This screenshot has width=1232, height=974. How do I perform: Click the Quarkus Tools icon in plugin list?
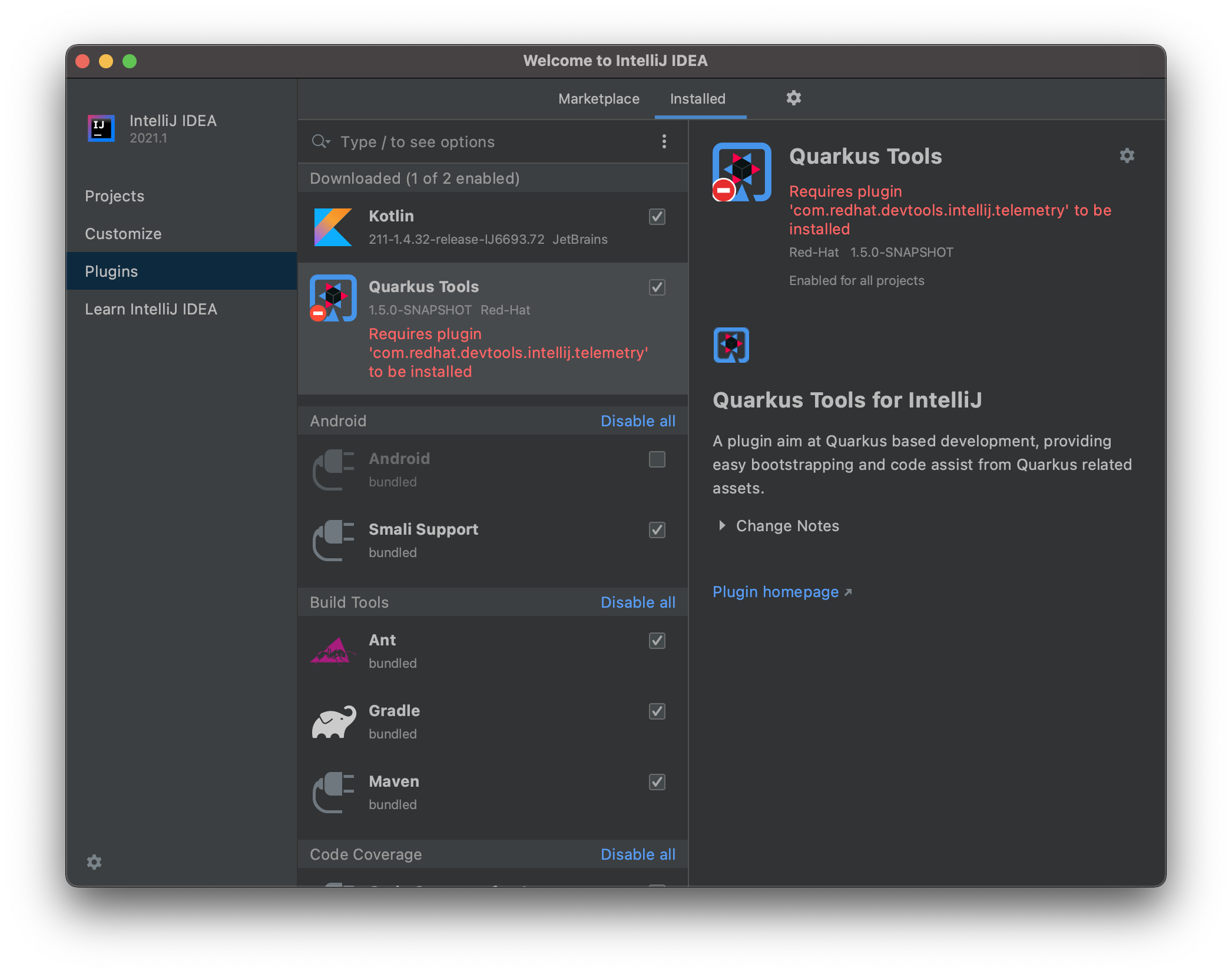coord(333,297)
